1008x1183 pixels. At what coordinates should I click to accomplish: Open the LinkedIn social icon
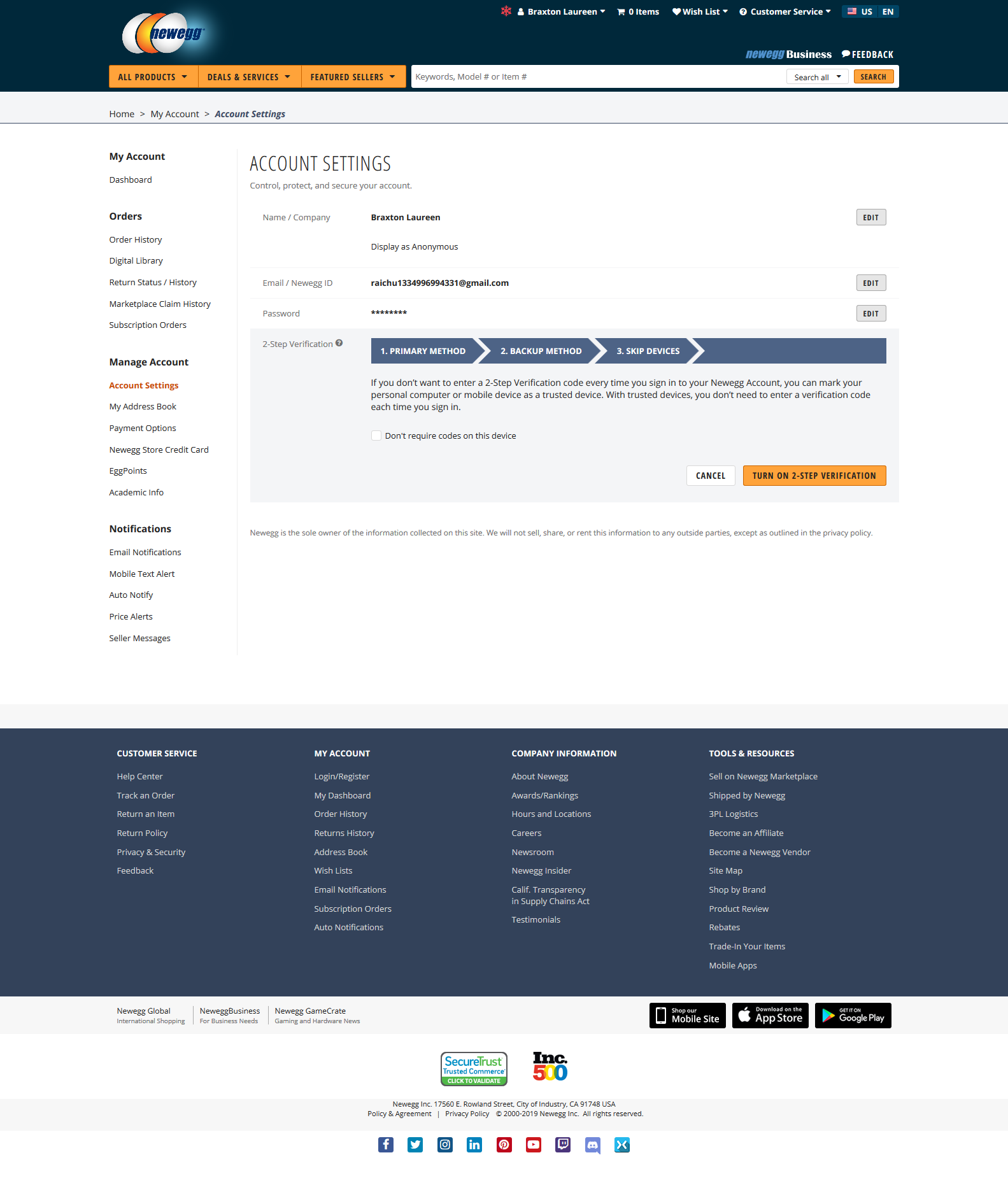pyautogui.click(x=474, y=1145)
